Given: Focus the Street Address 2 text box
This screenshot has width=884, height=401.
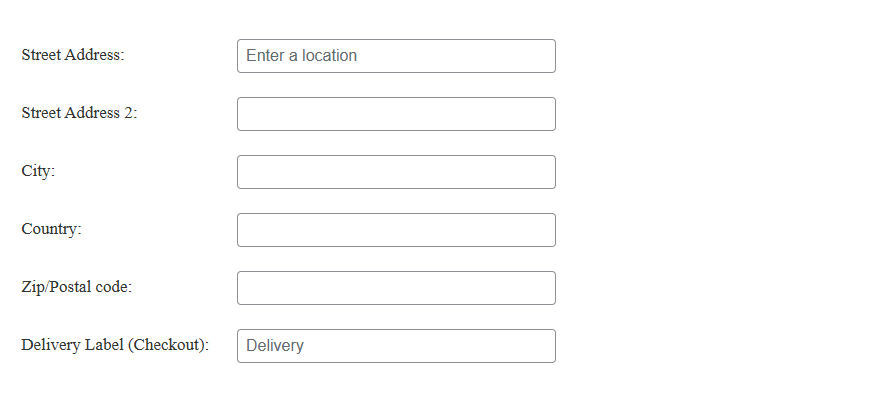Looking at the screenshot, I should (x=396, y=114).
